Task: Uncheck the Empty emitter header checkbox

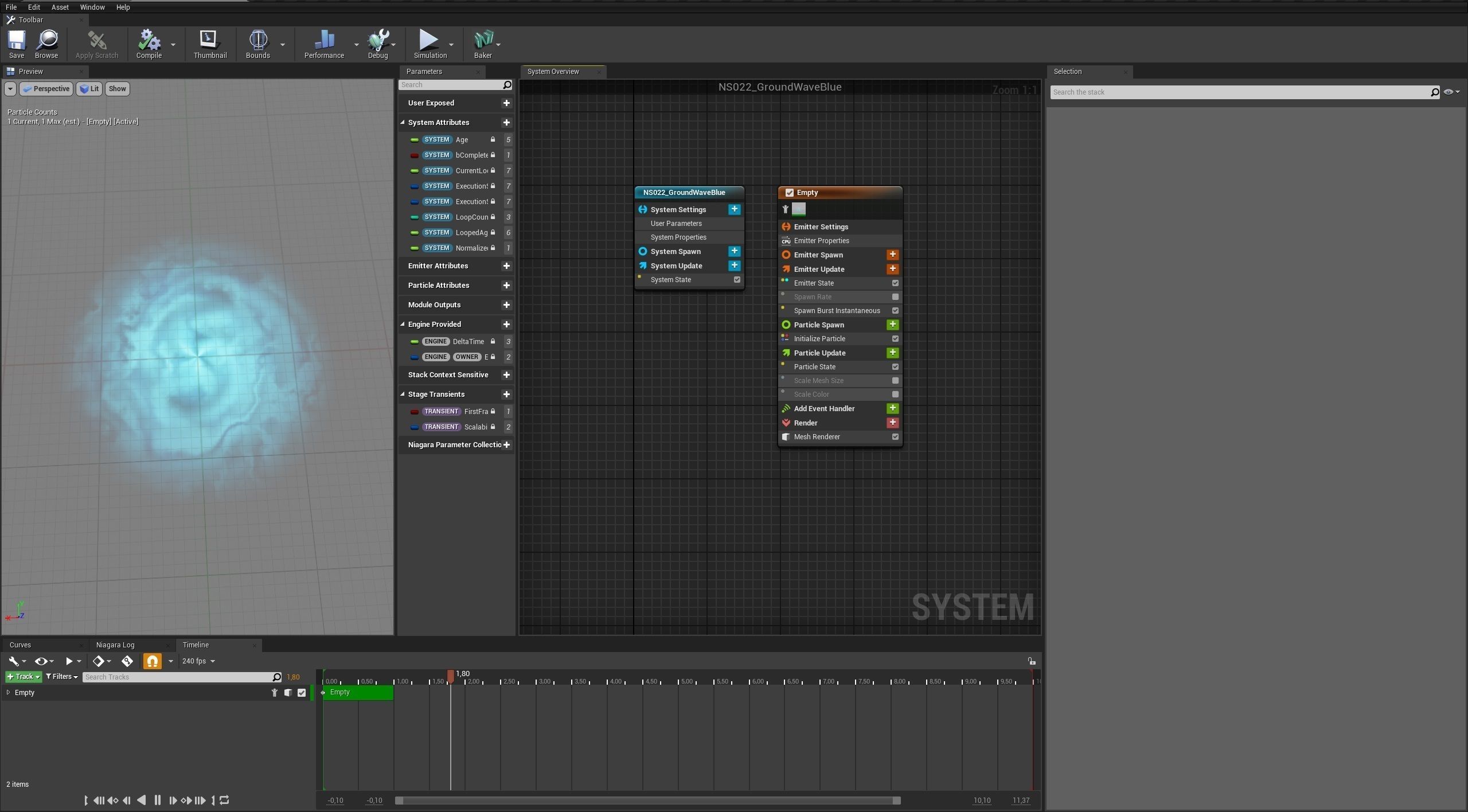Action: pyautogui.click(x=790, y=193)
